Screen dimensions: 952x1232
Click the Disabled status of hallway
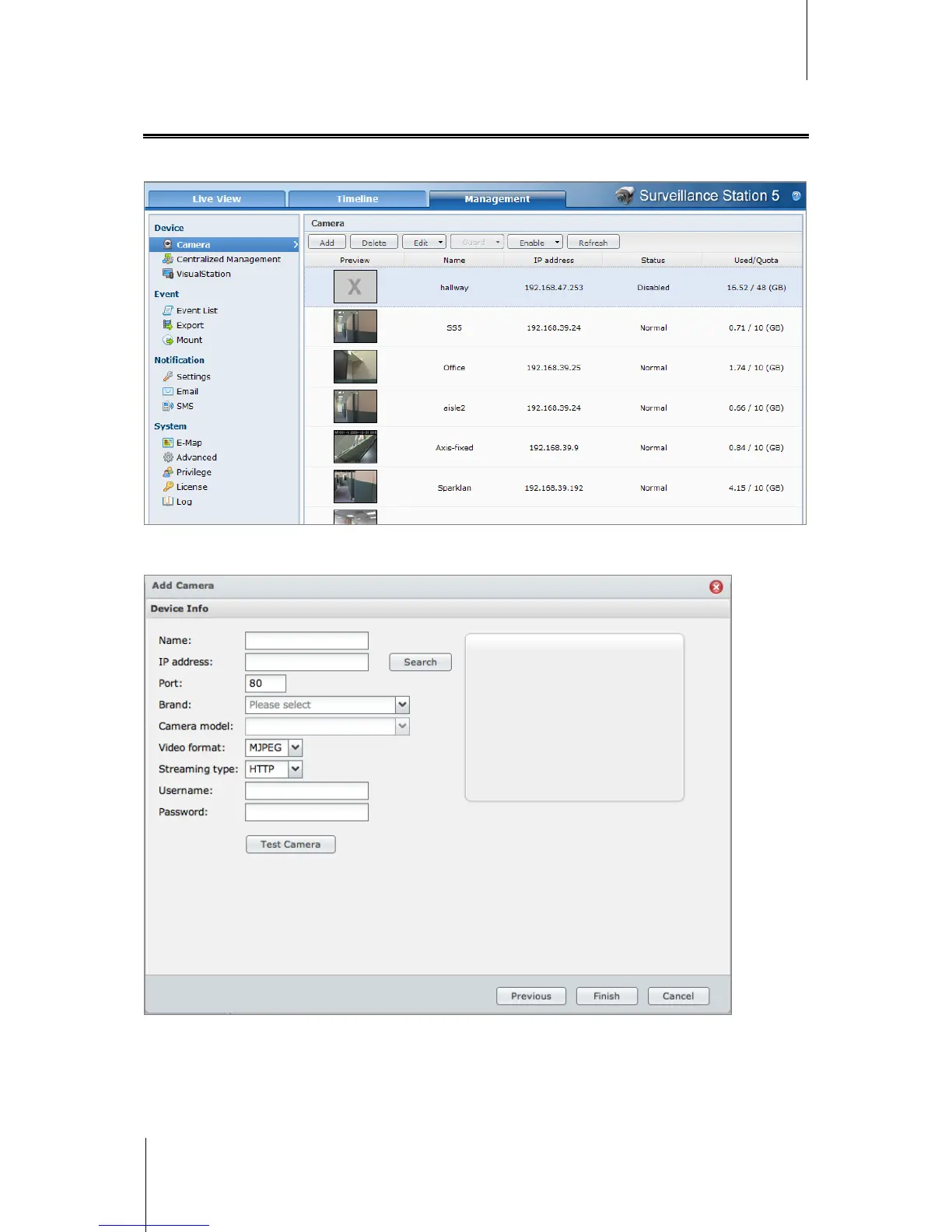(653, 288)
